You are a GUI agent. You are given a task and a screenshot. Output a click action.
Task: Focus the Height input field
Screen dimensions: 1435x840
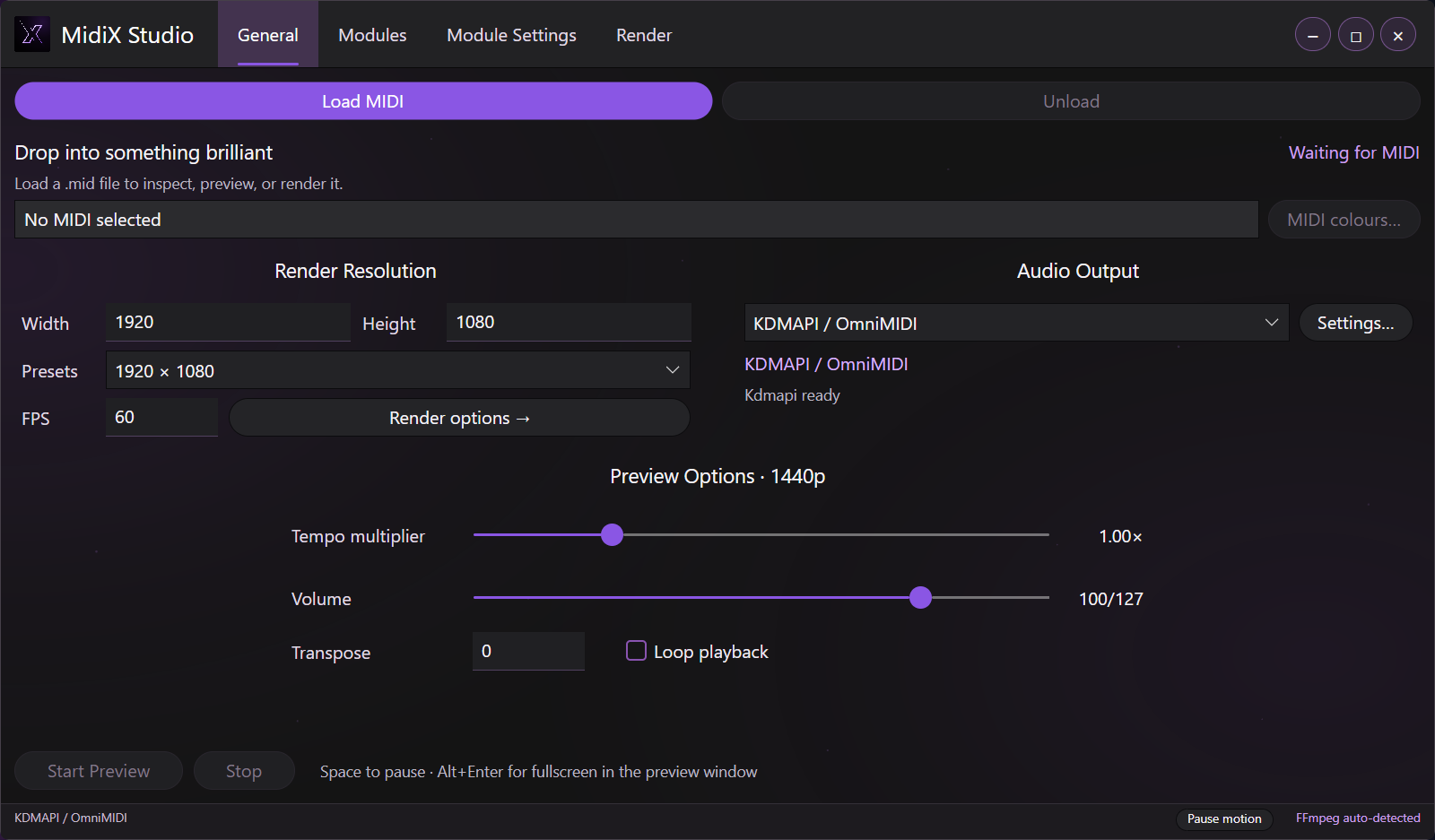click(x=569, y=322)
